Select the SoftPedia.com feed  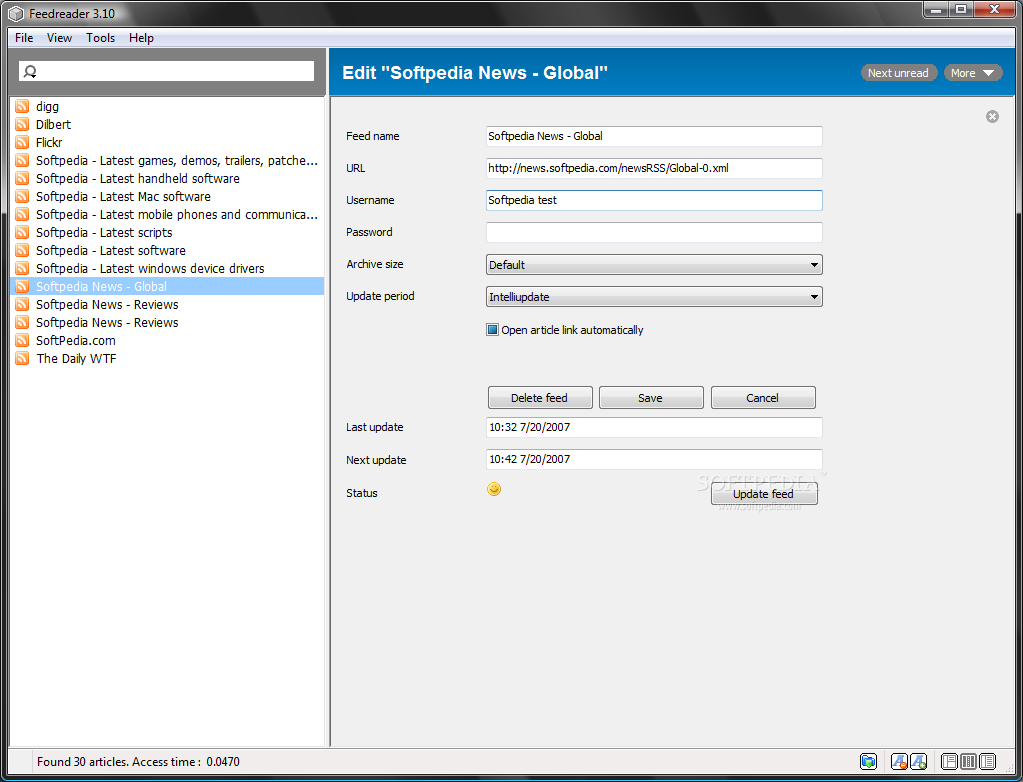point(167,340)
